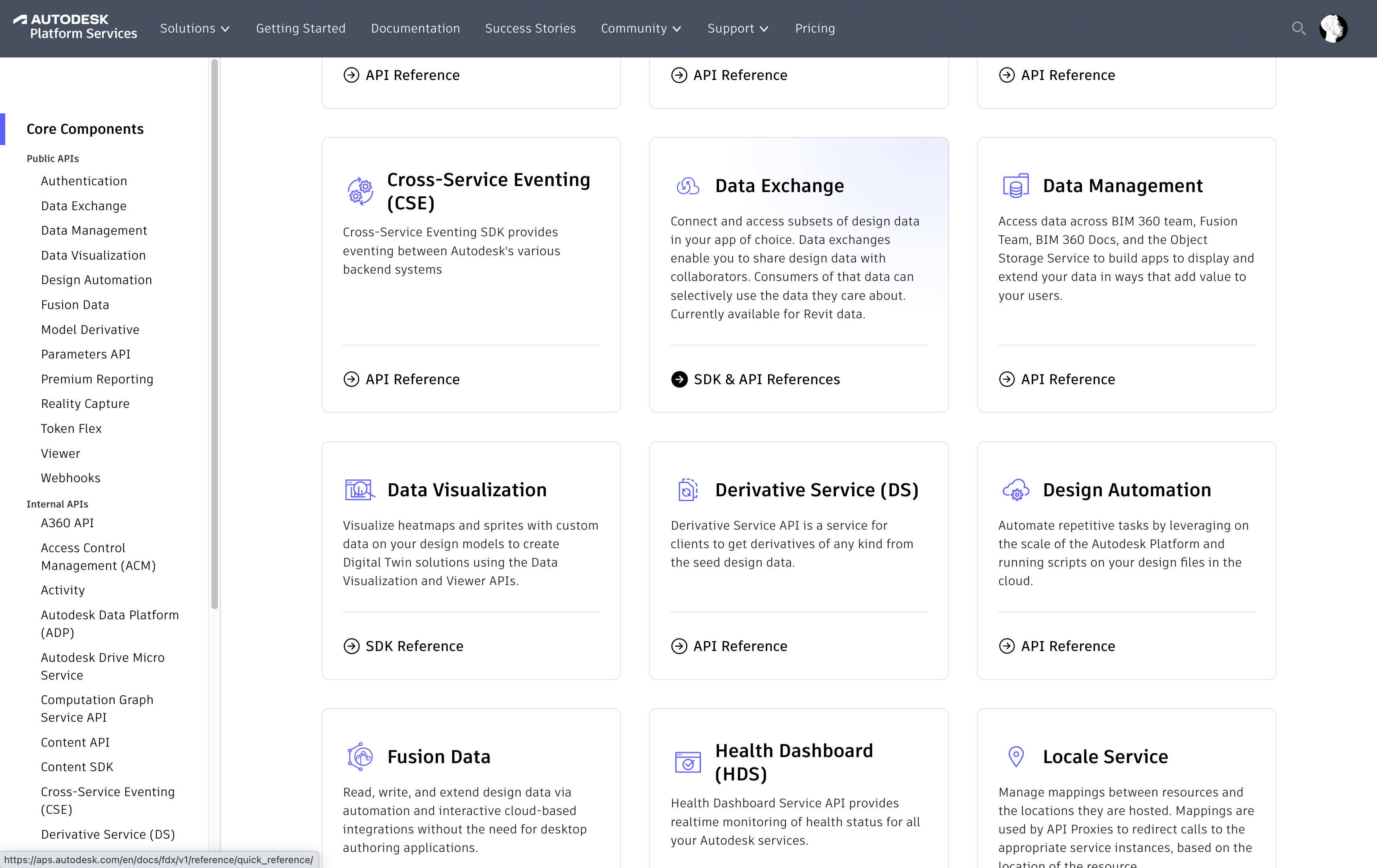Open SDK & API References for Data Exchange
1377x868 pixels.
(766, 379)
